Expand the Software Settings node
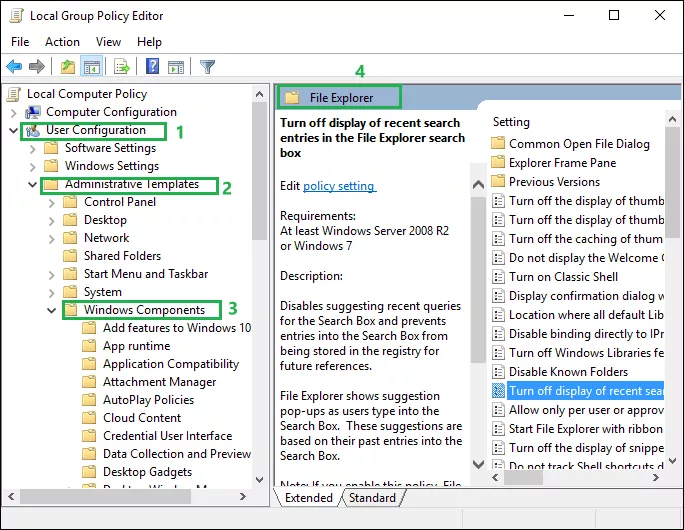 click(x=33, y=149)
